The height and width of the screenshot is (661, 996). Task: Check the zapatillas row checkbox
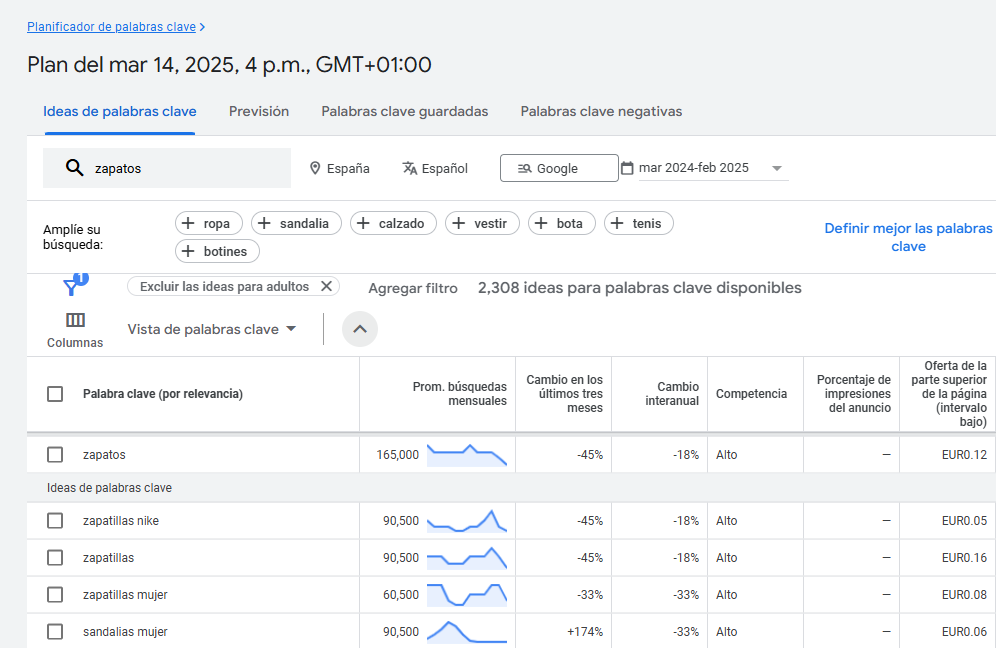point(55,558)
